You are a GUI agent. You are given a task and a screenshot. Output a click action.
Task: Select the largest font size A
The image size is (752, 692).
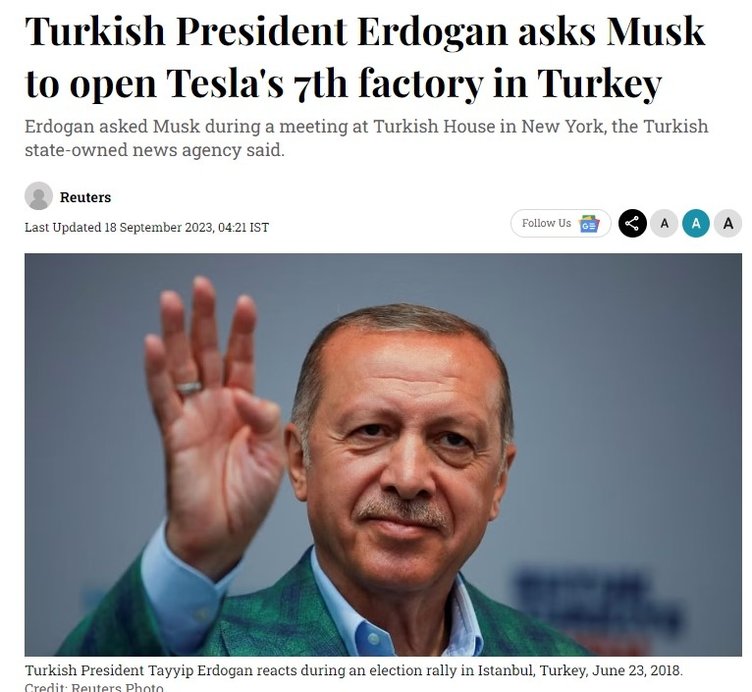(728, 223)
